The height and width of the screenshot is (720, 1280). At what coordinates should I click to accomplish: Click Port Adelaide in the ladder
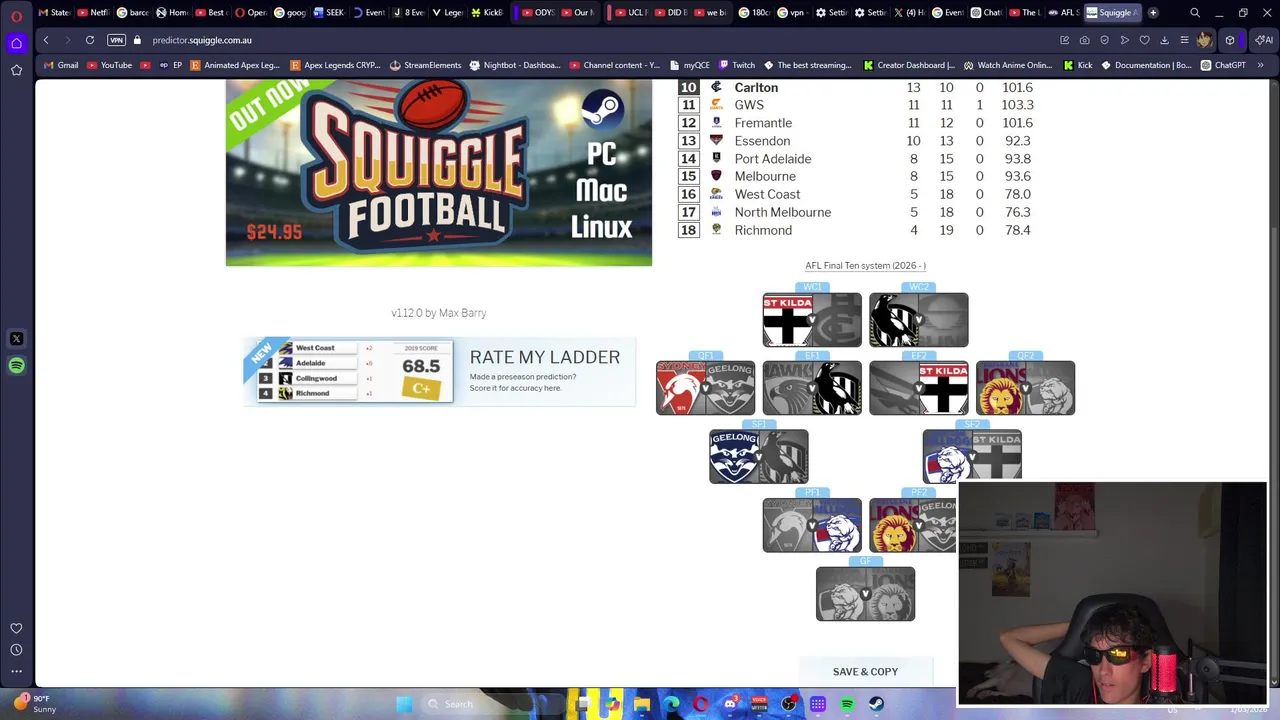[x=856, y=159]
